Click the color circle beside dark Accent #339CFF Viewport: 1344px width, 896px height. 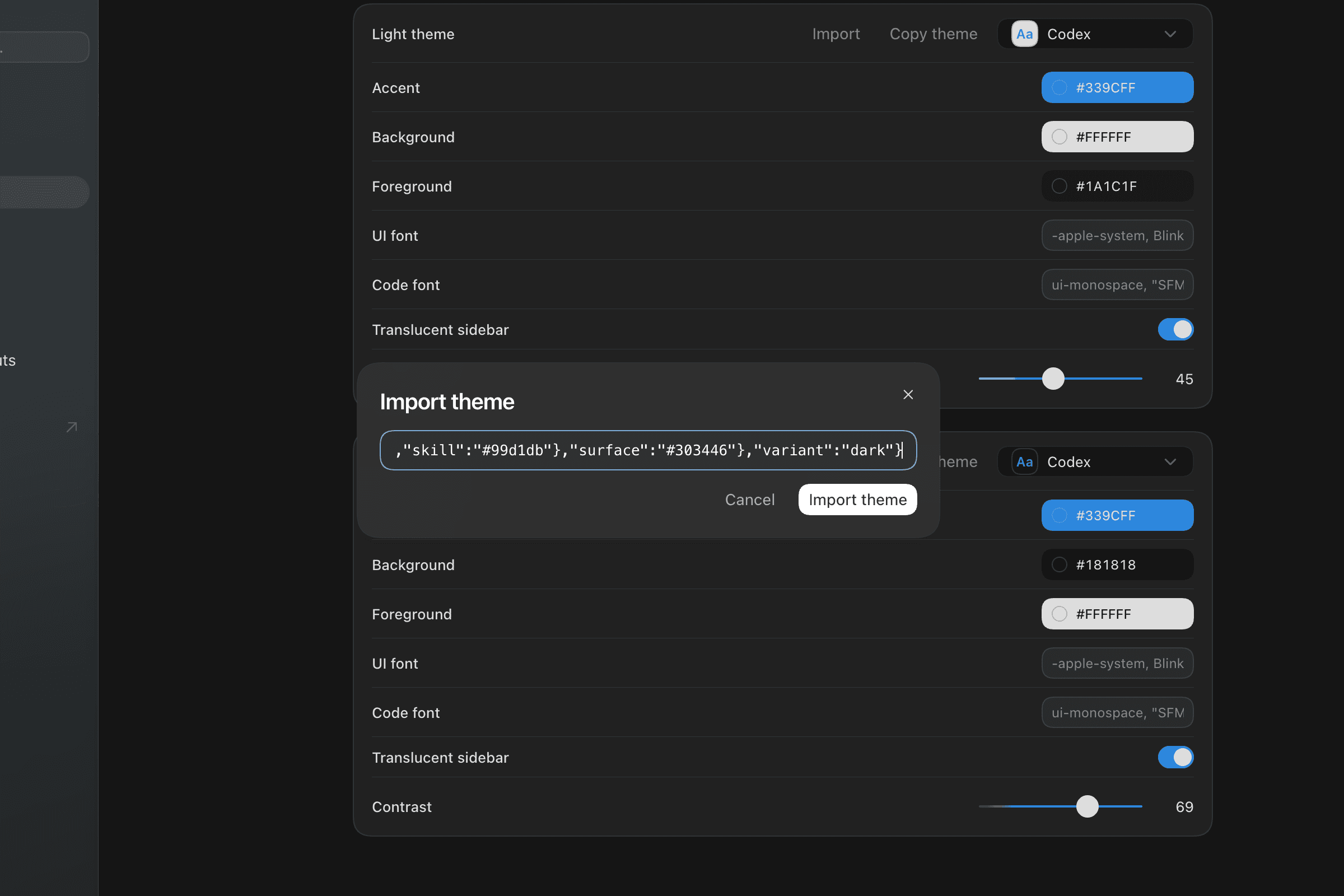click(1059, 515)
